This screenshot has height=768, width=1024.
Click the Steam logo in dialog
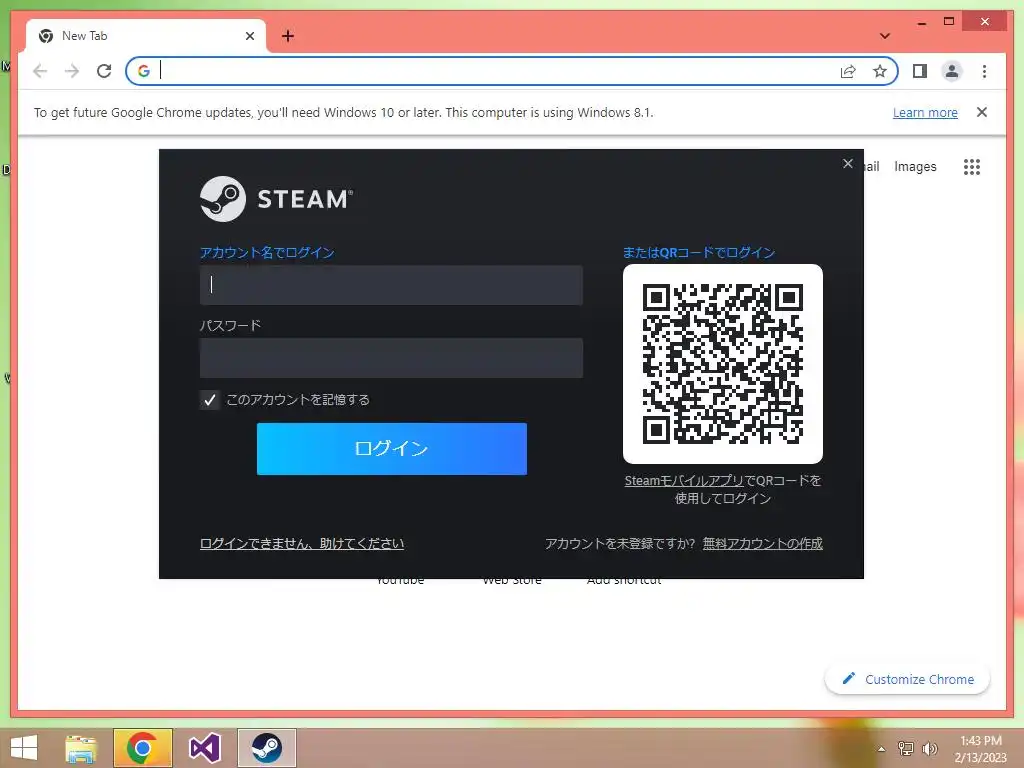tap(276, 199)
